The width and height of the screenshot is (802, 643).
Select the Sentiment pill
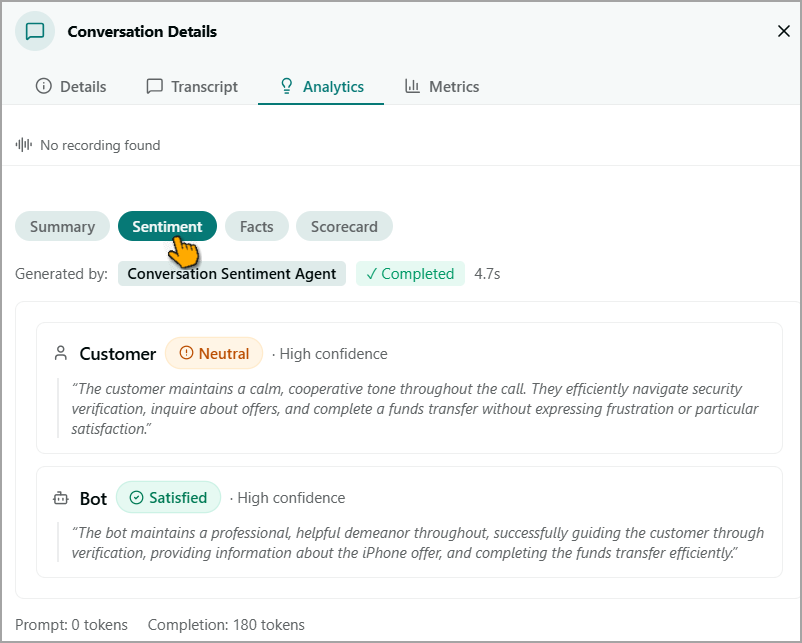click(x=167, y=226)
